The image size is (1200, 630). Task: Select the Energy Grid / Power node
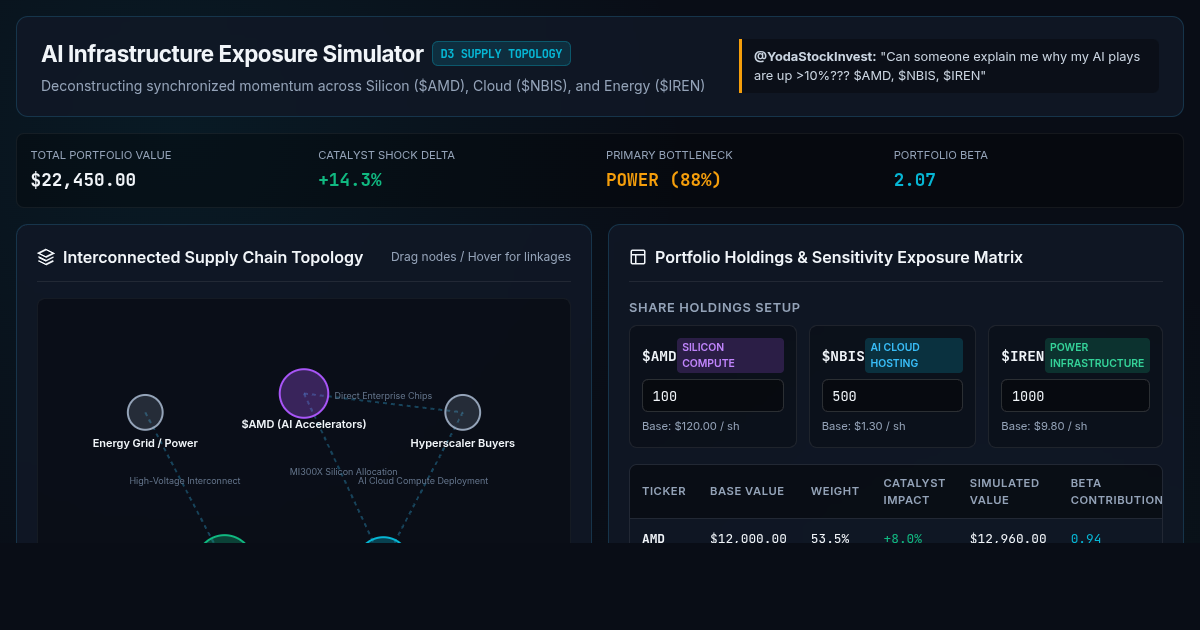pyautogui.click(x=145, y=412)
